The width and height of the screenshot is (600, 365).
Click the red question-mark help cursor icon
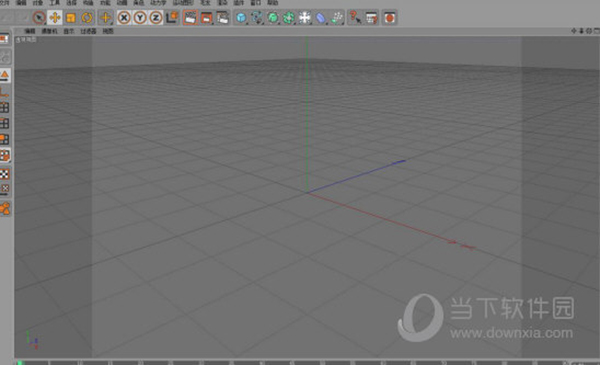tap(355, 18)
